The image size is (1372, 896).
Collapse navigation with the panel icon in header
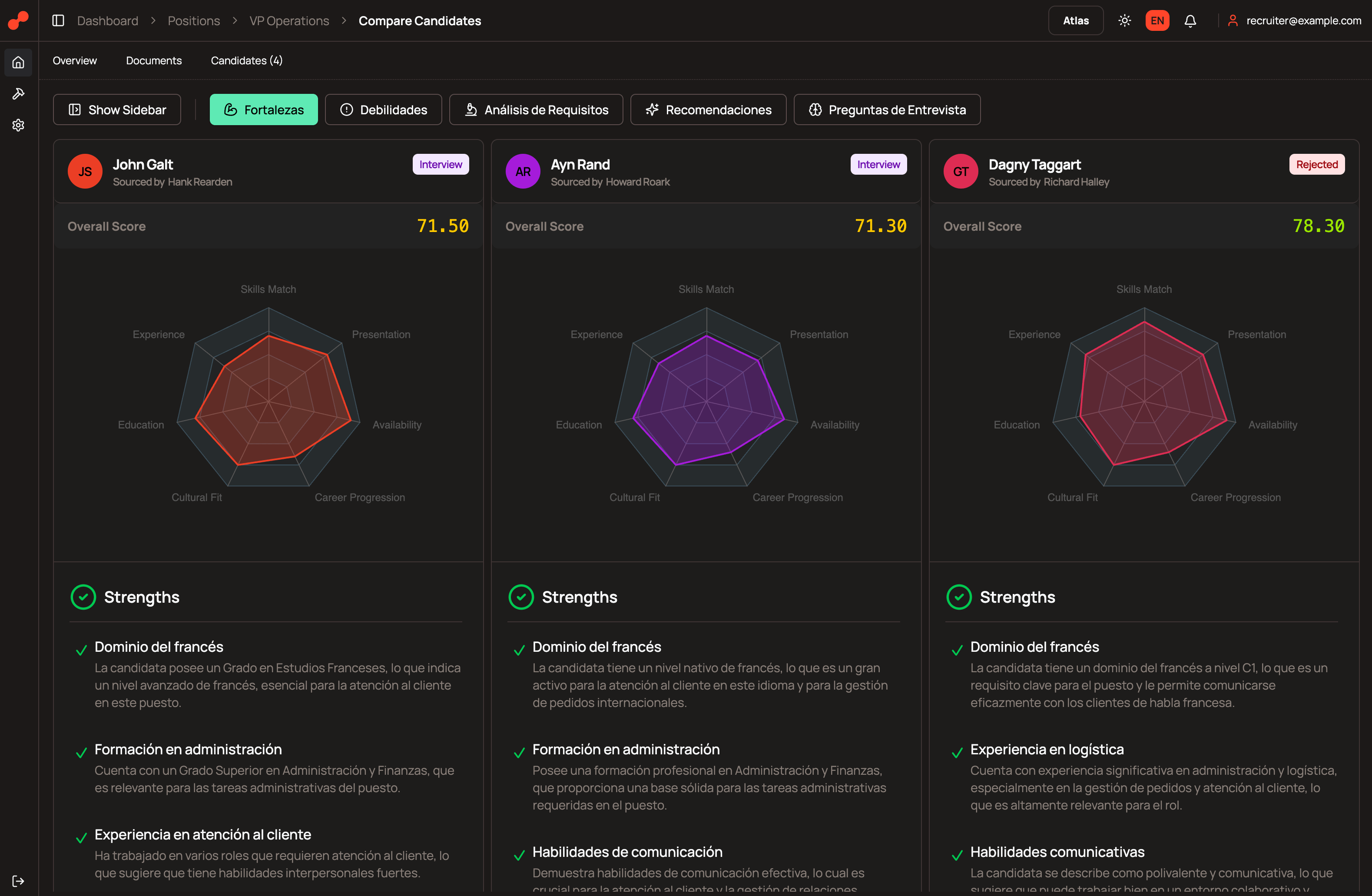pos(58,20)
